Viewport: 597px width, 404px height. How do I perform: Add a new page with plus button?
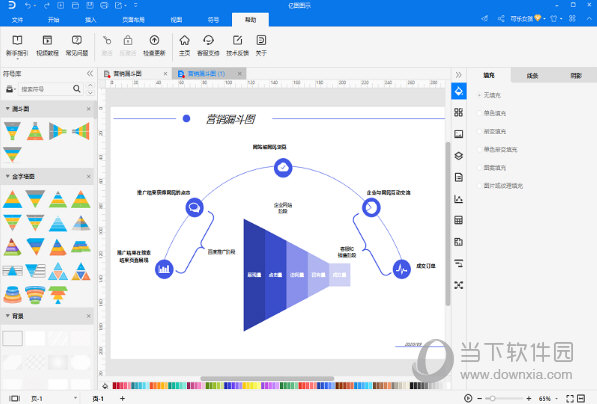pos(122,398)
